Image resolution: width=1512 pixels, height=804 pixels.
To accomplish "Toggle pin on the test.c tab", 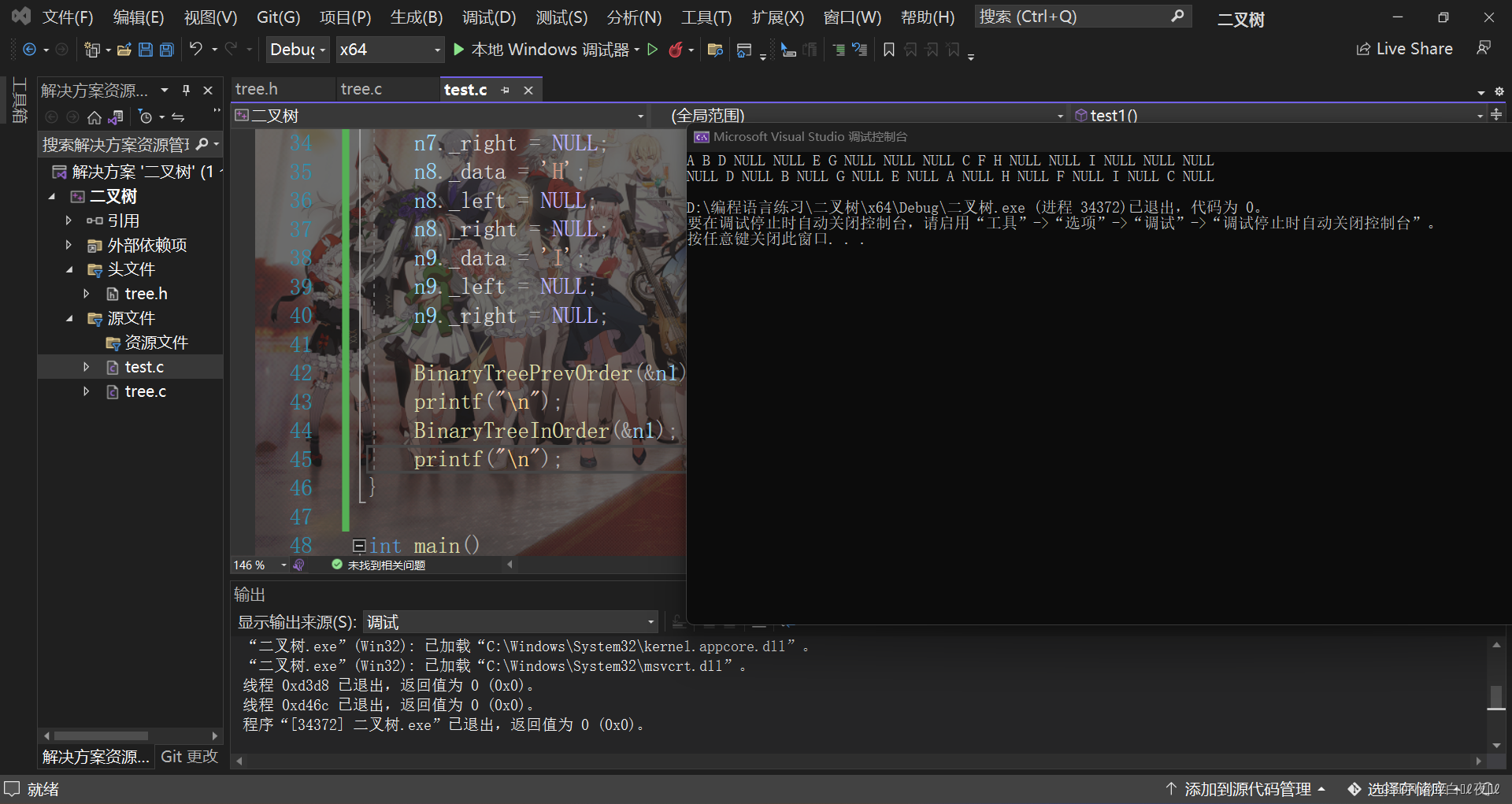I will [506, 91].
